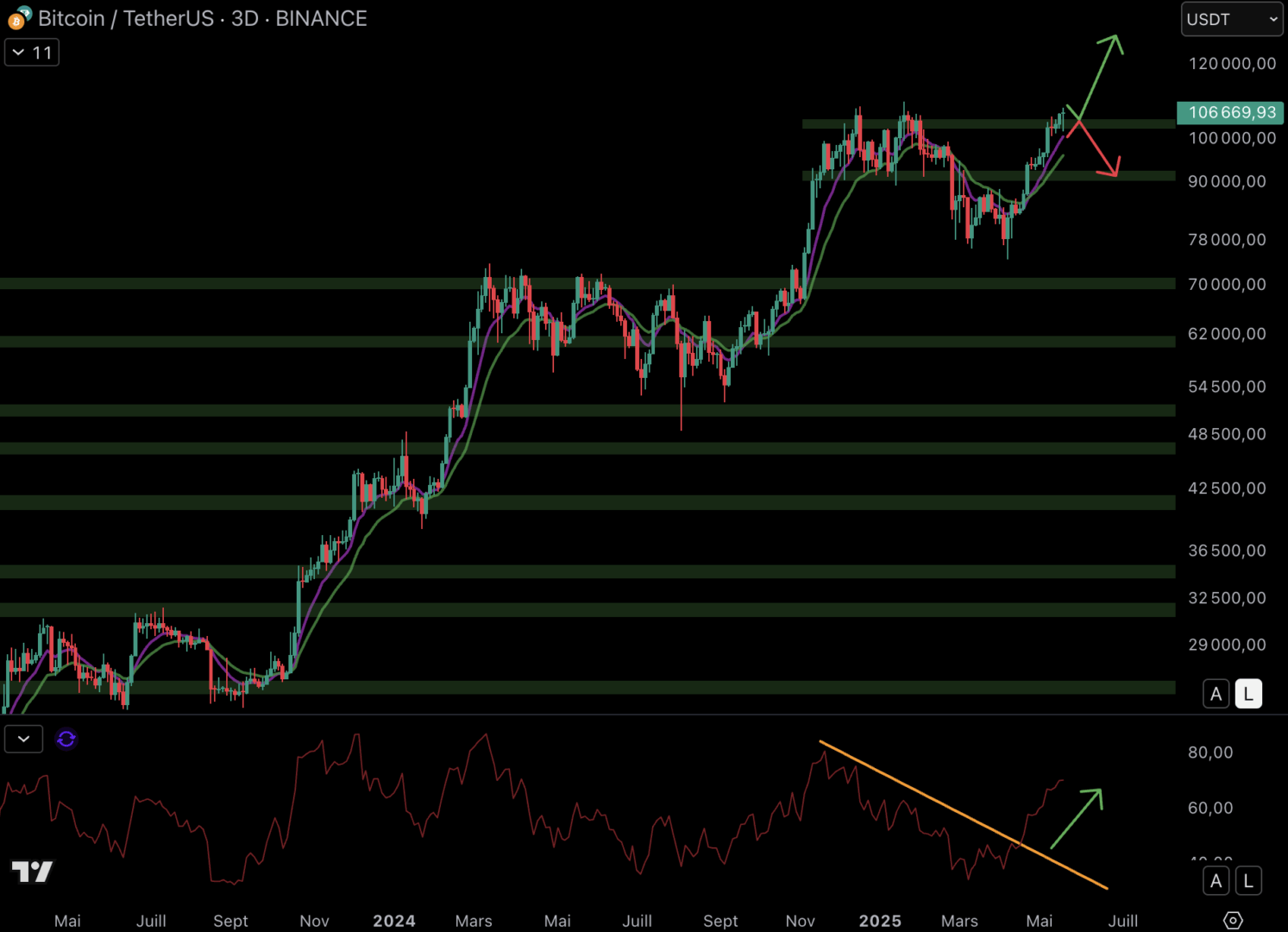Click the 120 000,00 price axis label
1288x932 pixels.
tap(1232, 63)
